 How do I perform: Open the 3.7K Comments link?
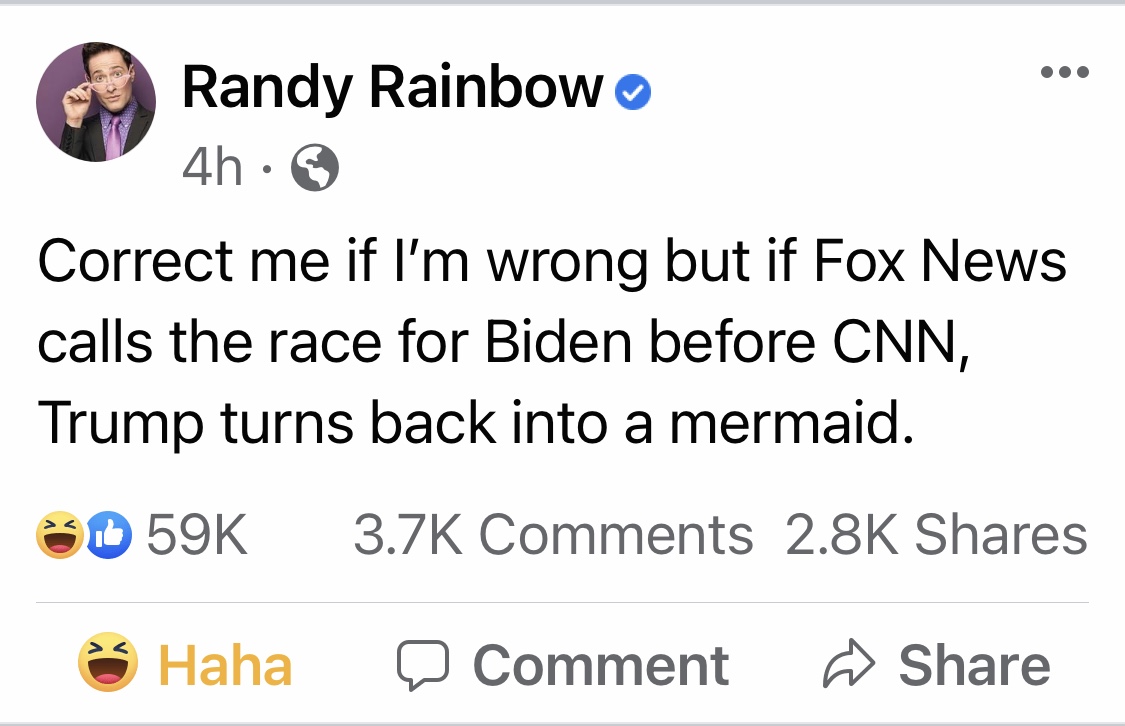pos(553,535)
